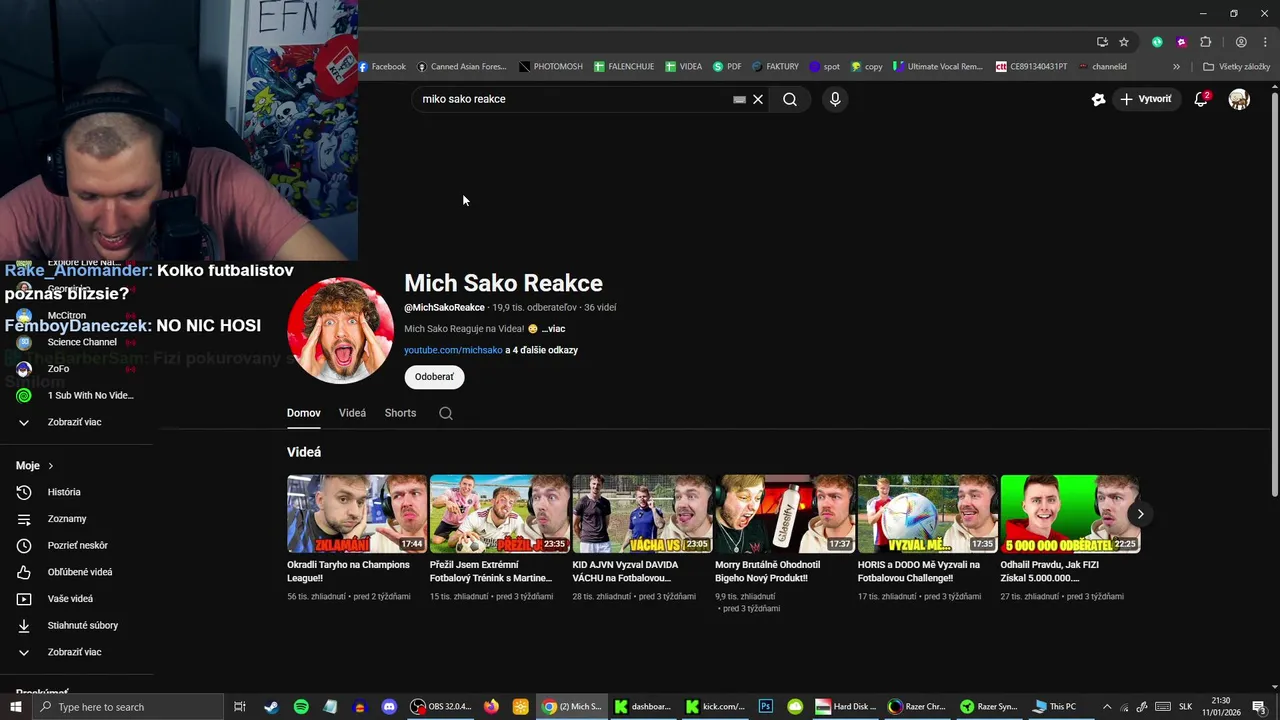Open the on-screen keyboard icon in search box
This screenshot has width=1280, height=720.
pos(739,99)
